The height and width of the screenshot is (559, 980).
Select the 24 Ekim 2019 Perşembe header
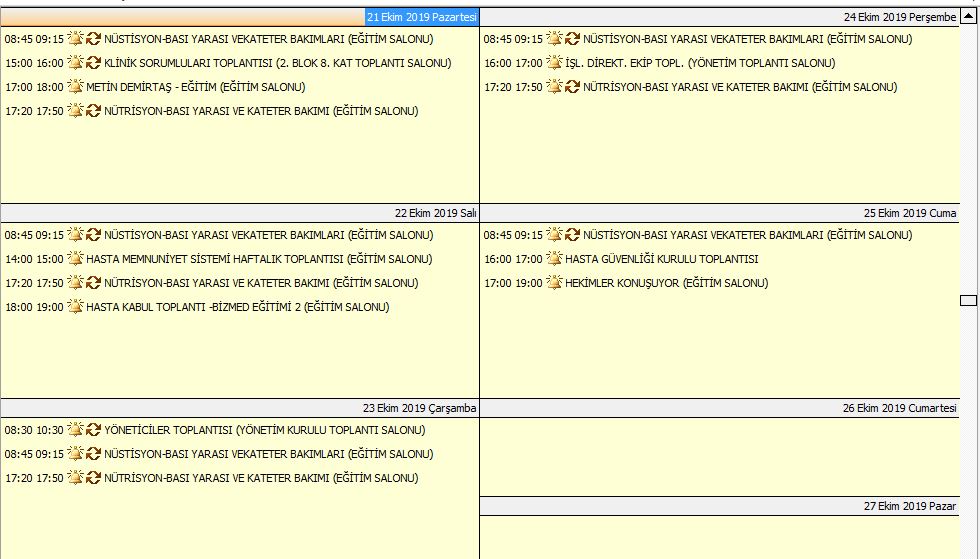[900, 17]
